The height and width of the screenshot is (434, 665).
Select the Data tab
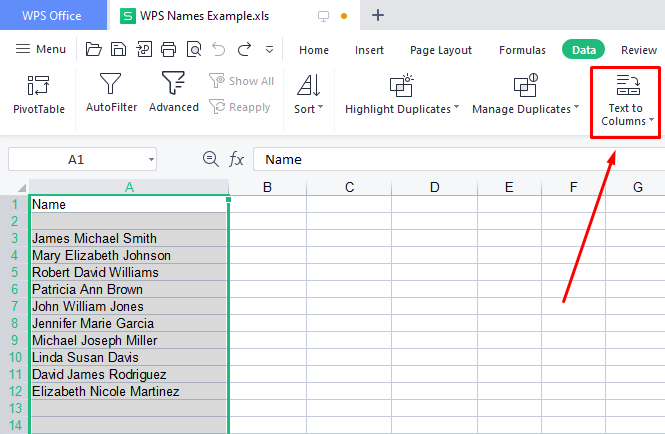584,50
